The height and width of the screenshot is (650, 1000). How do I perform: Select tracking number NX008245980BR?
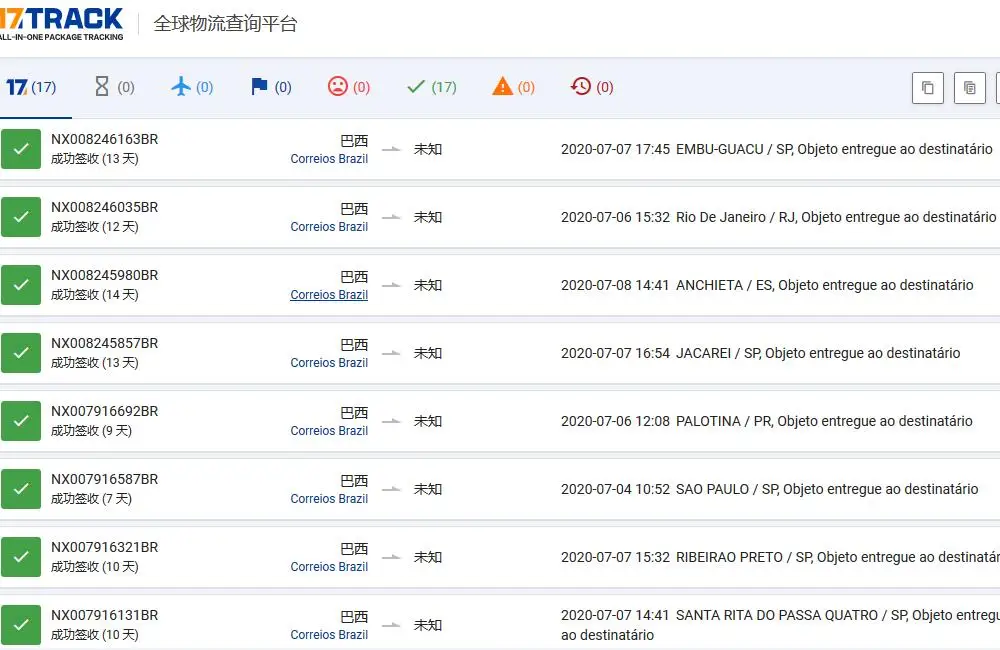105,275
